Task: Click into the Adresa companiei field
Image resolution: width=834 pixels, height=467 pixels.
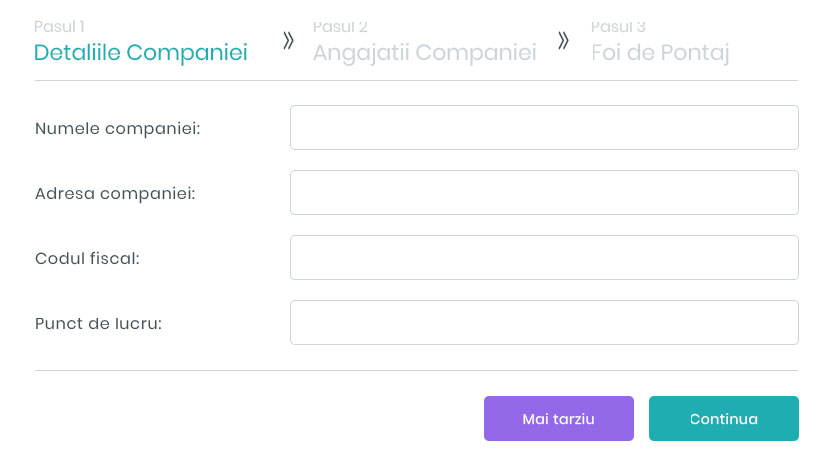Action: [544, 192]
